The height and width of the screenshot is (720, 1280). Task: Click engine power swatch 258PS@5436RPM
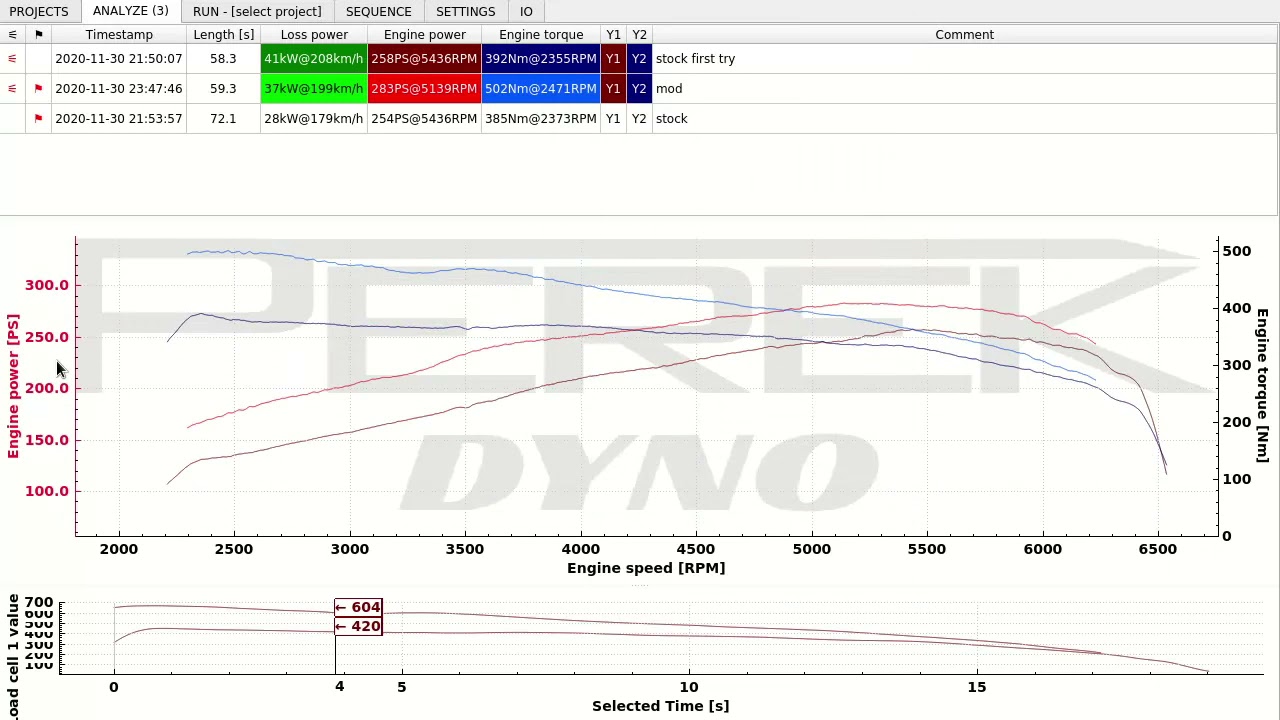click(x=424, y=58)
